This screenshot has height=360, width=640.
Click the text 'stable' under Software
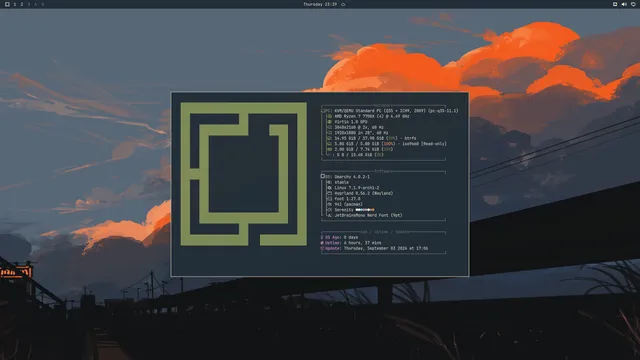point(341,182)
